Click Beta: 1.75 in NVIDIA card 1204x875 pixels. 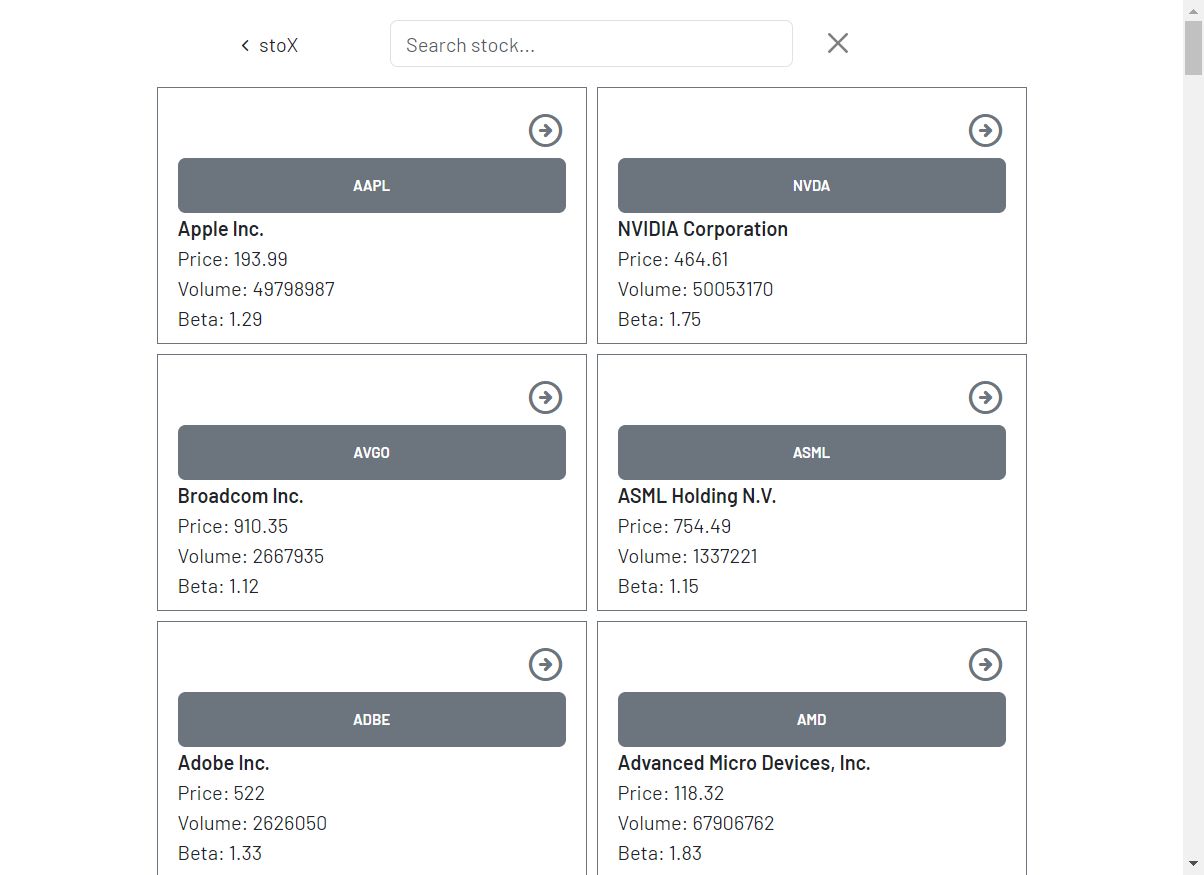click(x=660, y=319)
